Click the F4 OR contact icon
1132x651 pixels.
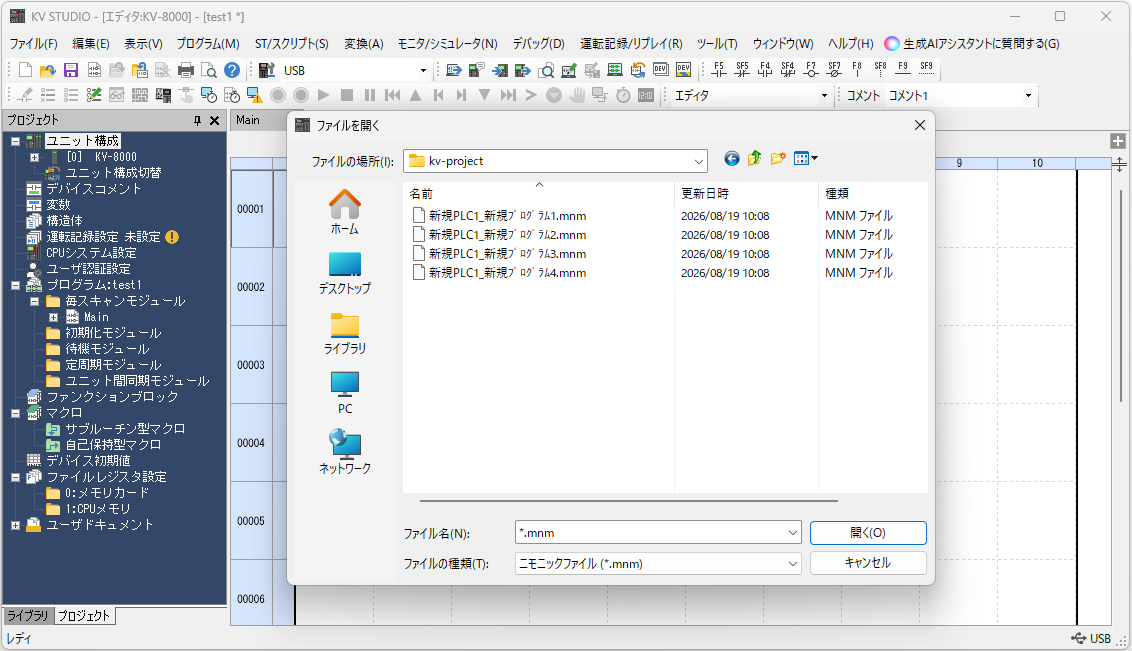(x=765, y=69)
